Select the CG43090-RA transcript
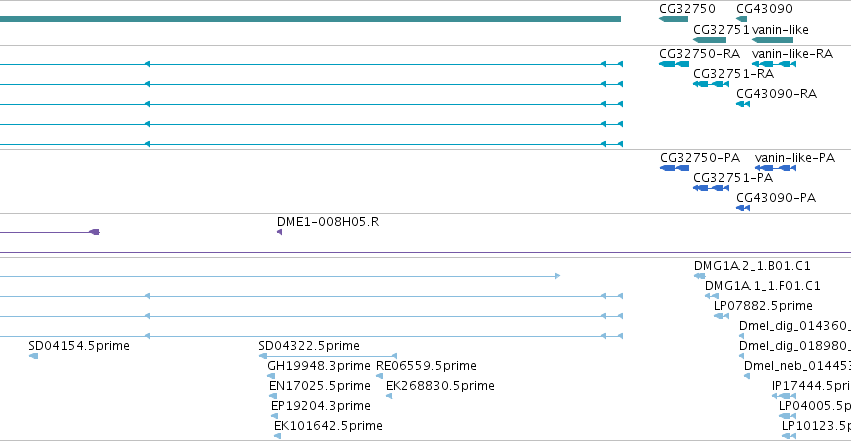 coord(743,104)
